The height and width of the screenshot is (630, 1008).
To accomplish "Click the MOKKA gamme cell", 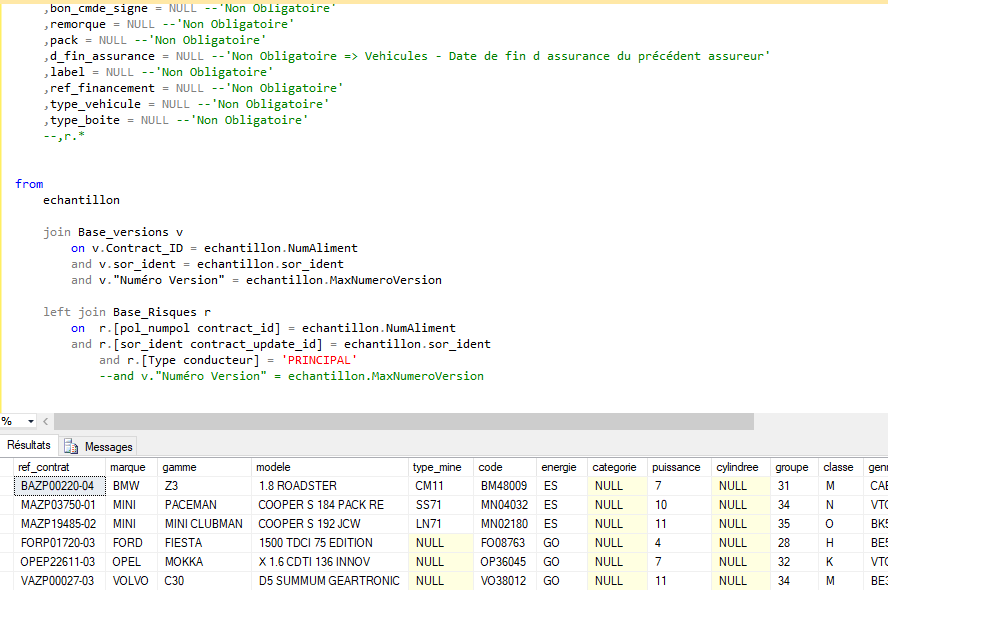I will tap(204, 562).
